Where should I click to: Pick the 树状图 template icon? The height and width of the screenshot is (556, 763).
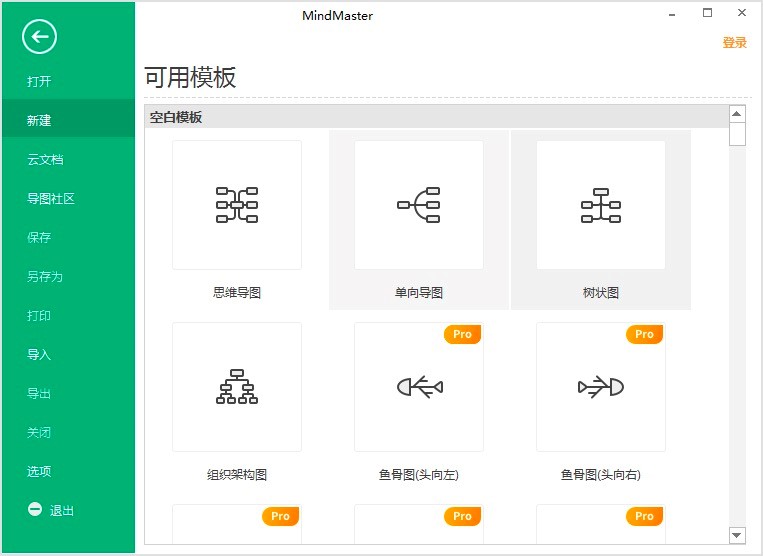600,205
